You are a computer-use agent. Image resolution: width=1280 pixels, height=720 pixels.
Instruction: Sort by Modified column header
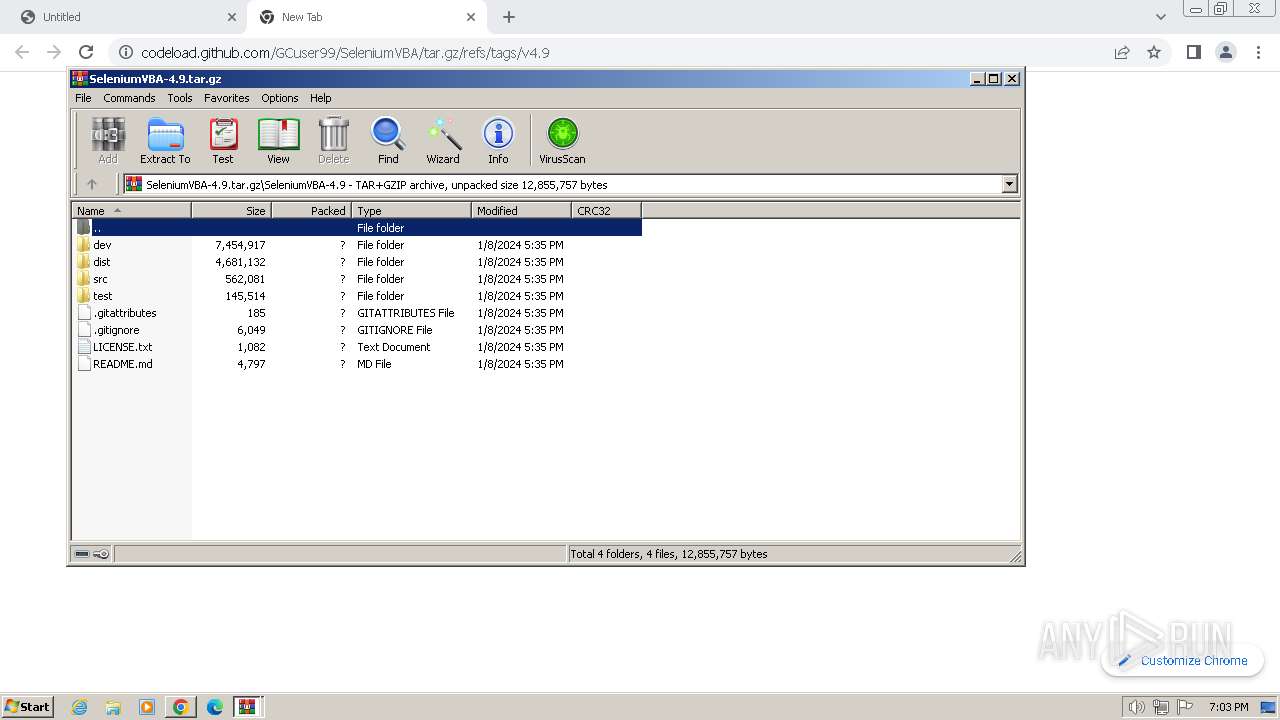coord(521,210)
